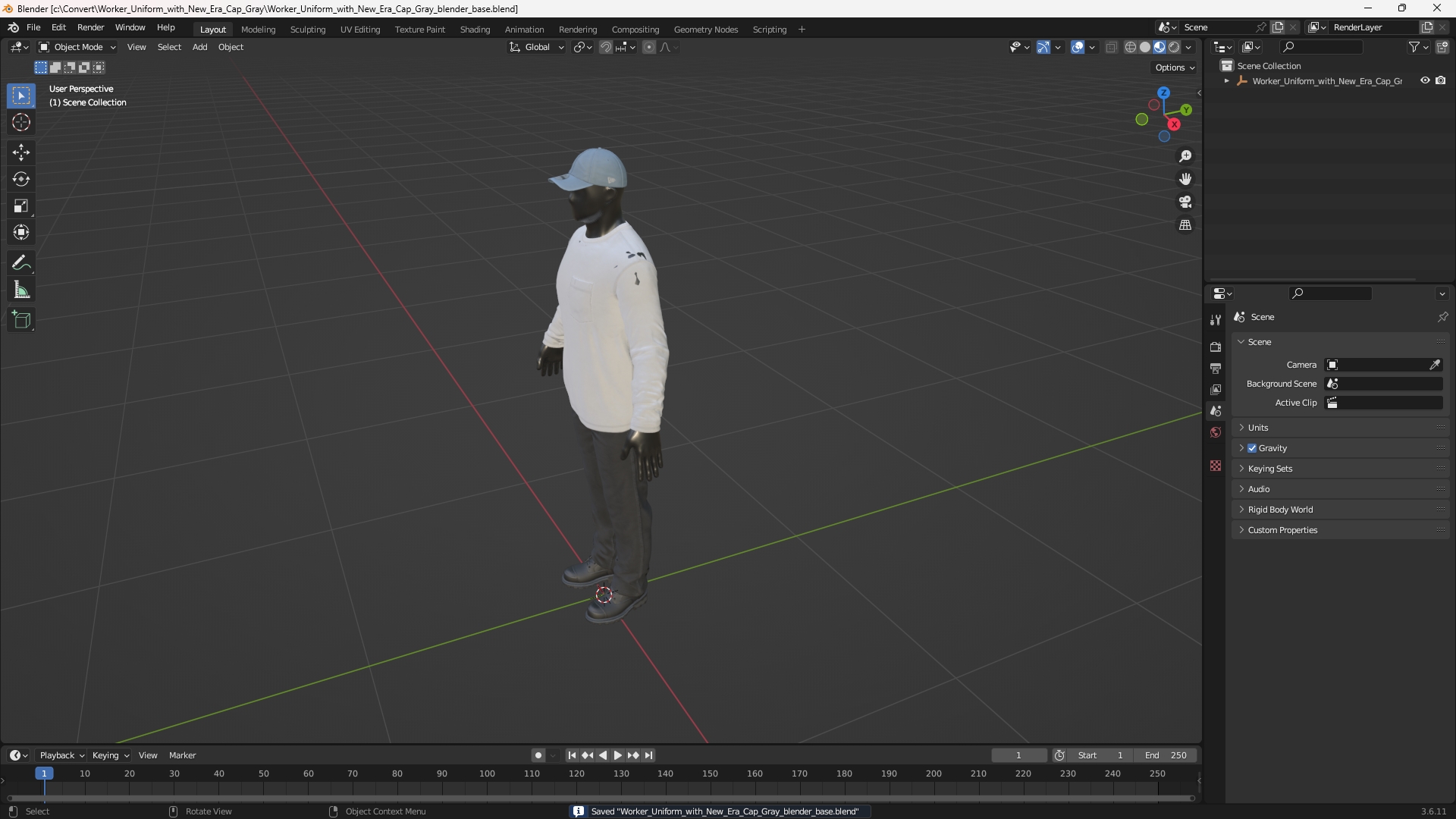The image size is (1456, 819).
Task: Toggle auto keying record button
Action: pos(538,755)
